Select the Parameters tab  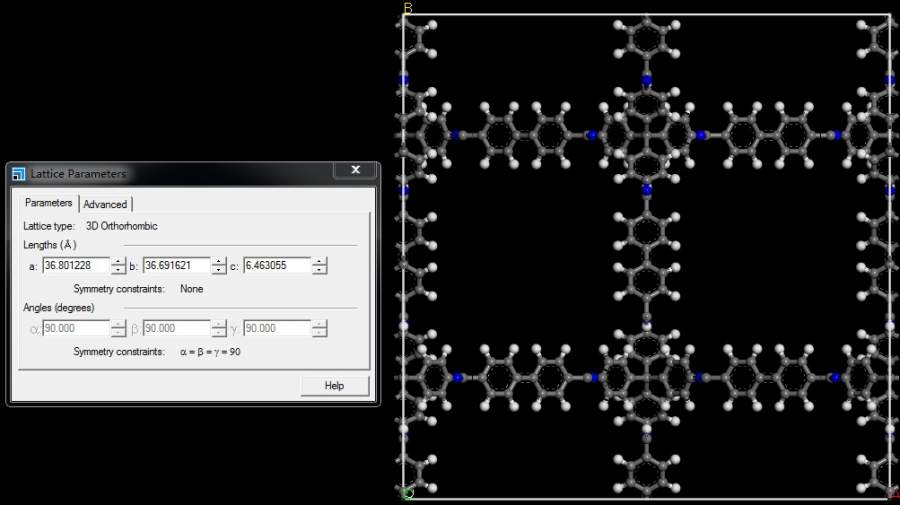48,203
